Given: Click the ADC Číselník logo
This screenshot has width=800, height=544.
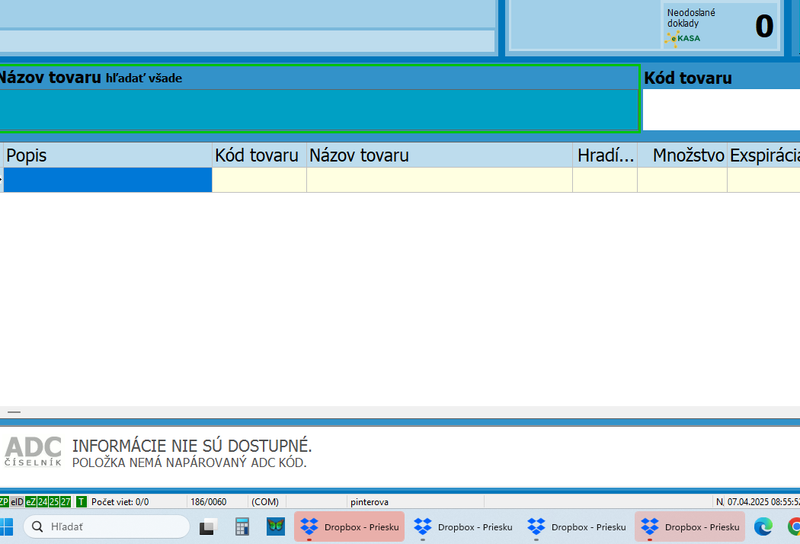Looking at the screenshot, I should pos(33,451).
